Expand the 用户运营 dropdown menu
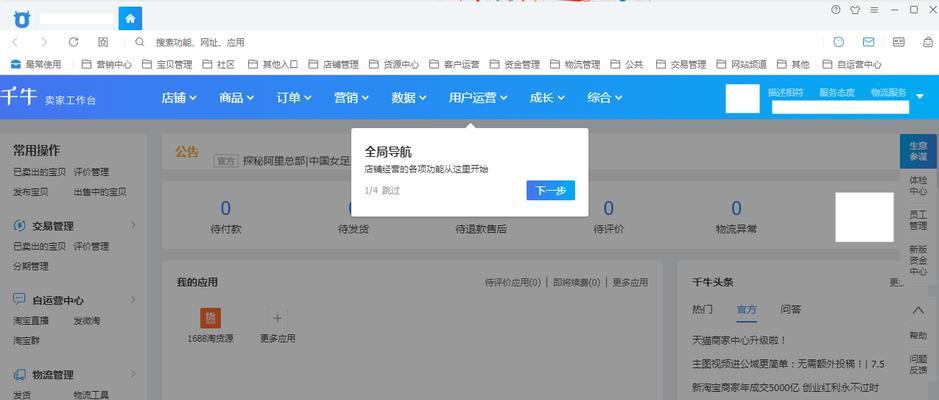The image size is (939, 400). point(478,98)
